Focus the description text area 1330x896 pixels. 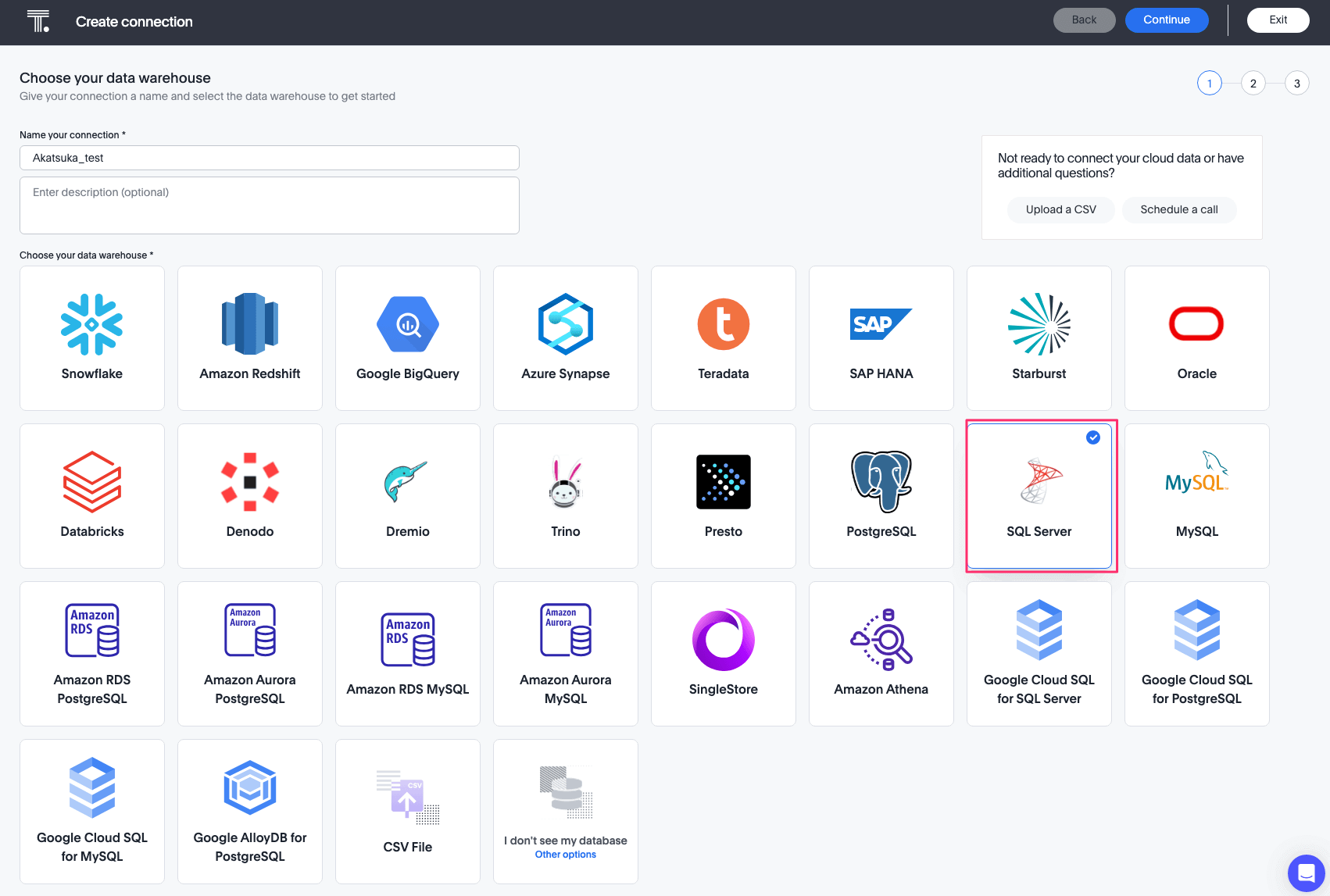click(270, 205)
